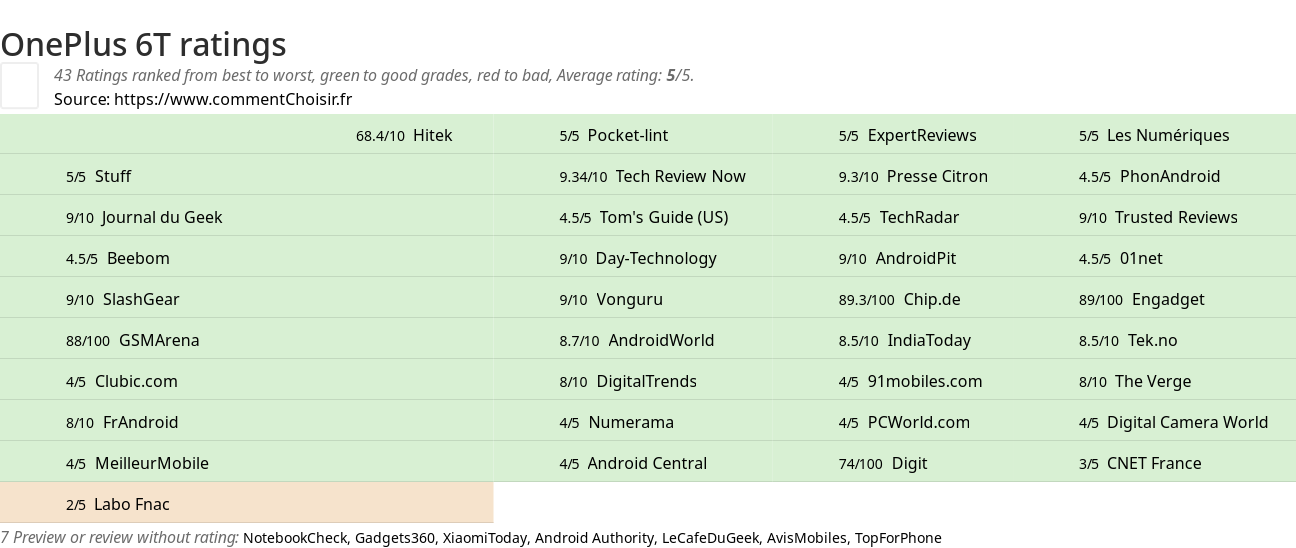Click the small logo thumbnail beside the subtitle

tap(19, 85)
